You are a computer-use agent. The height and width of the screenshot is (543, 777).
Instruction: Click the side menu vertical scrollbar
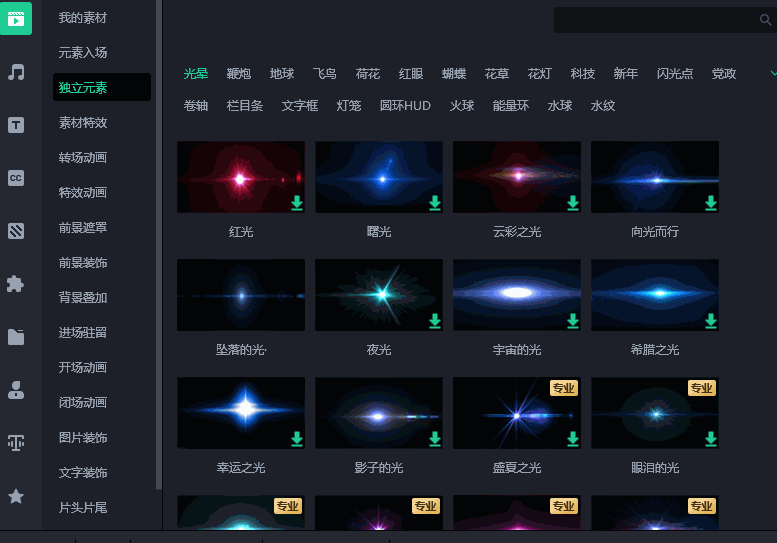[x=159, y=245]
